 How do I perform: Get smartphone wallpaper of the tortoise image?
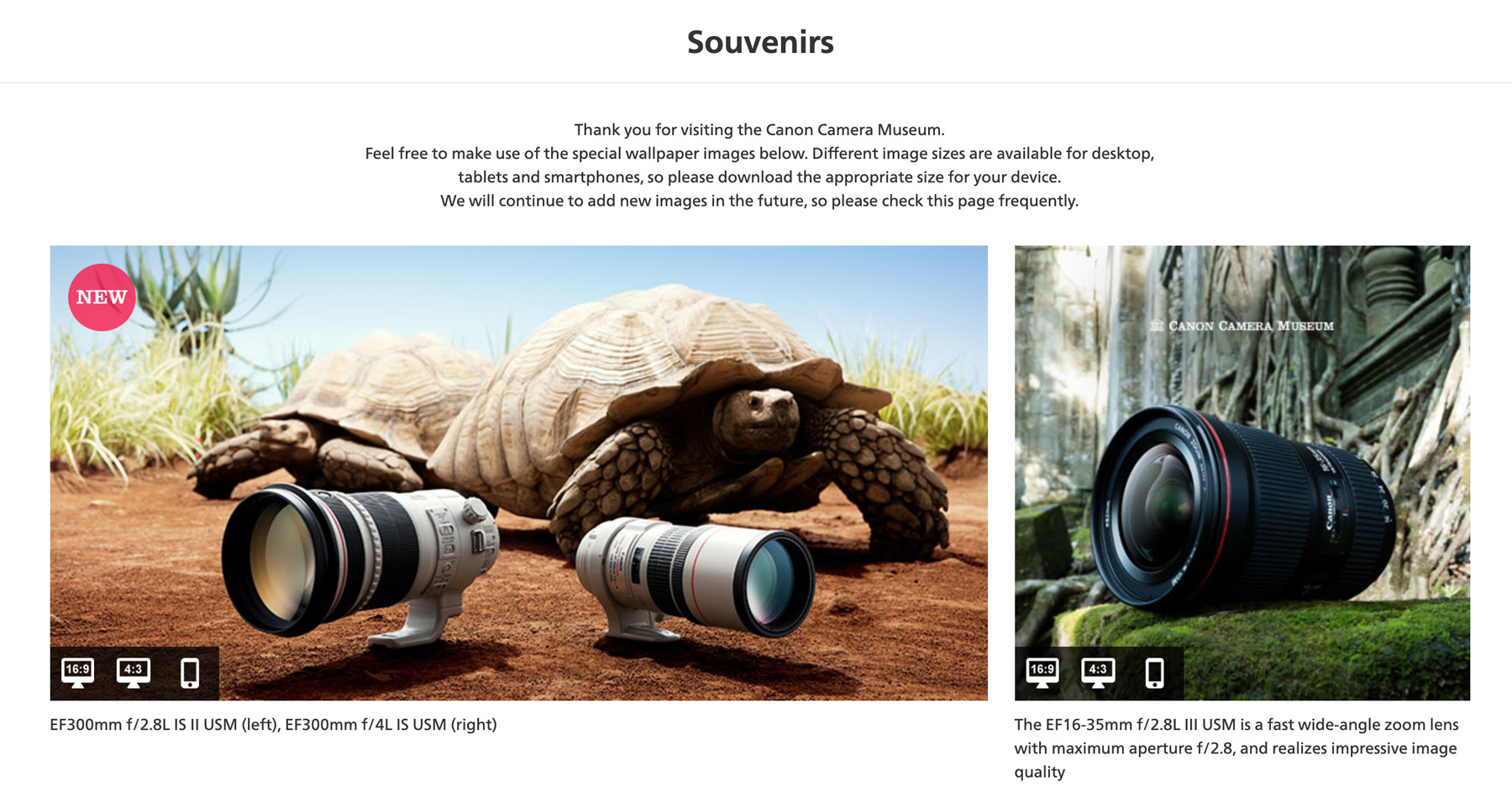[190, 673]
